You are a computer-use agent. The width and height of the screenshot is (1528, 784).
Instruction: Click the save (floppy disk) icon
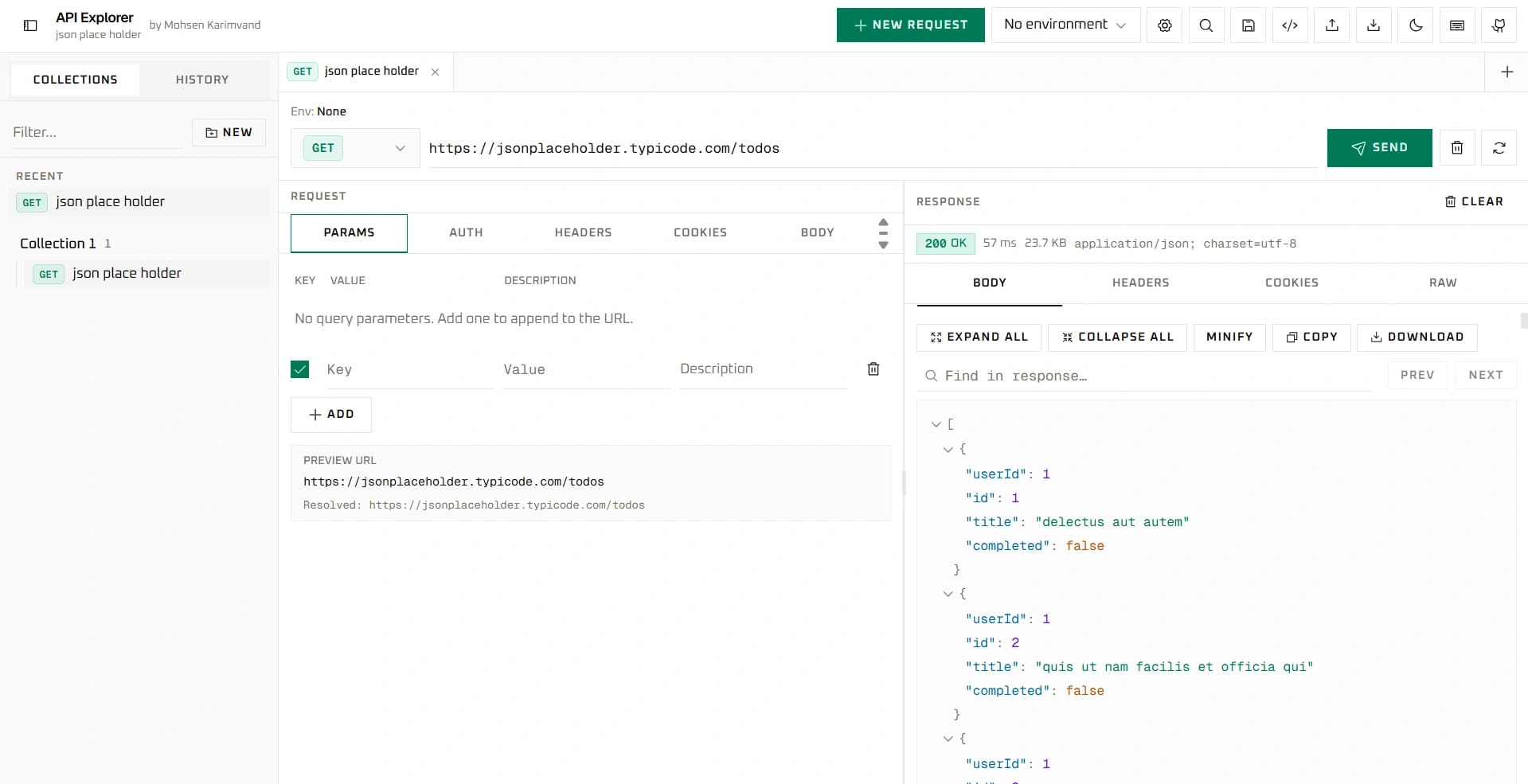1249,25
